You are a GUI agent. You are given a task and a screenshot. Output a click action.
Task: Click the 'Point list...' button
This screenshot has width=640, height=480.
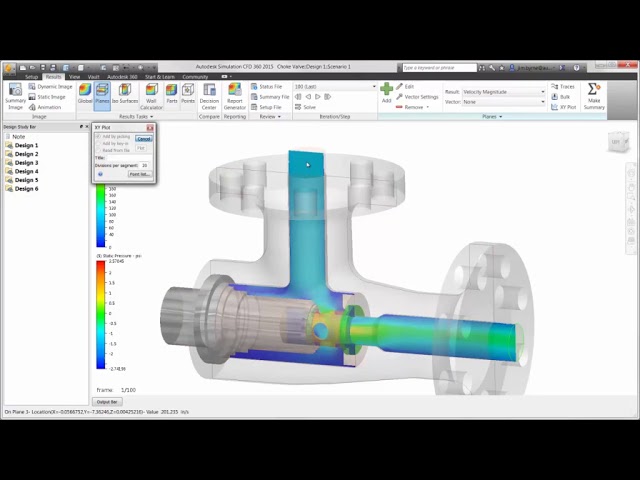(140, 174)
